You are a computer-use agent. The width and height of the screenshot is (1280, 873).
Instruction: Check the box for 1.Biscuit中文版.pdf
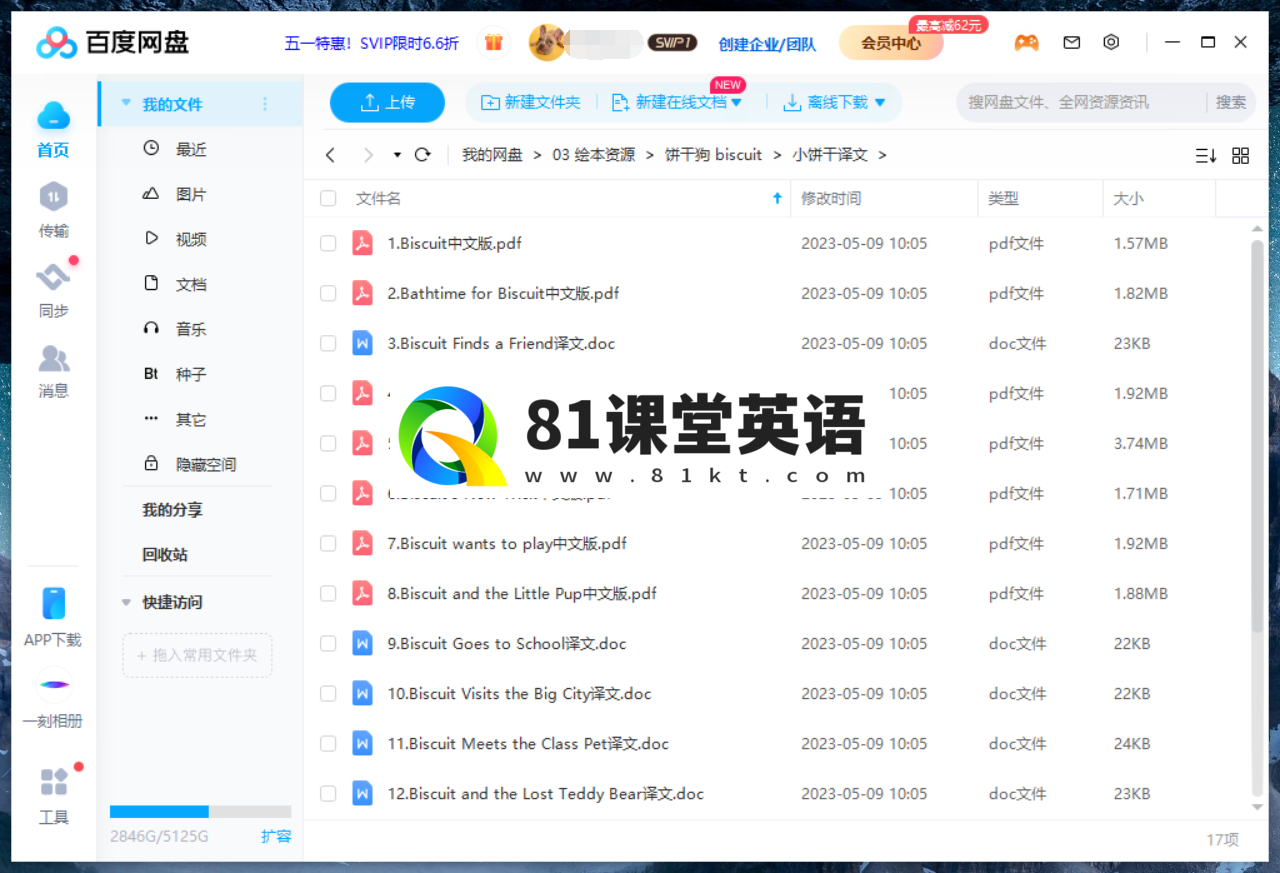[328, 243]
